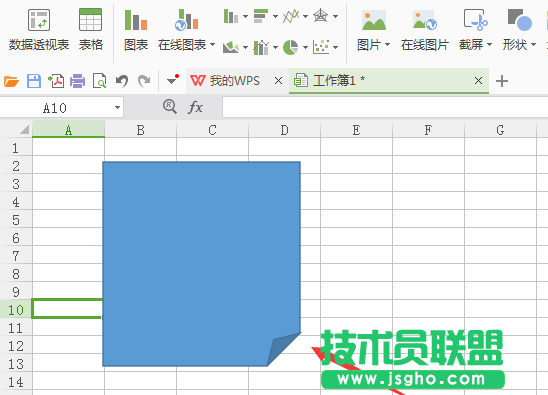This screenshot has width=548, height=395.
Task: Close the 我的WPS tab
Action: pyautogui.click(x=279, y=81)
